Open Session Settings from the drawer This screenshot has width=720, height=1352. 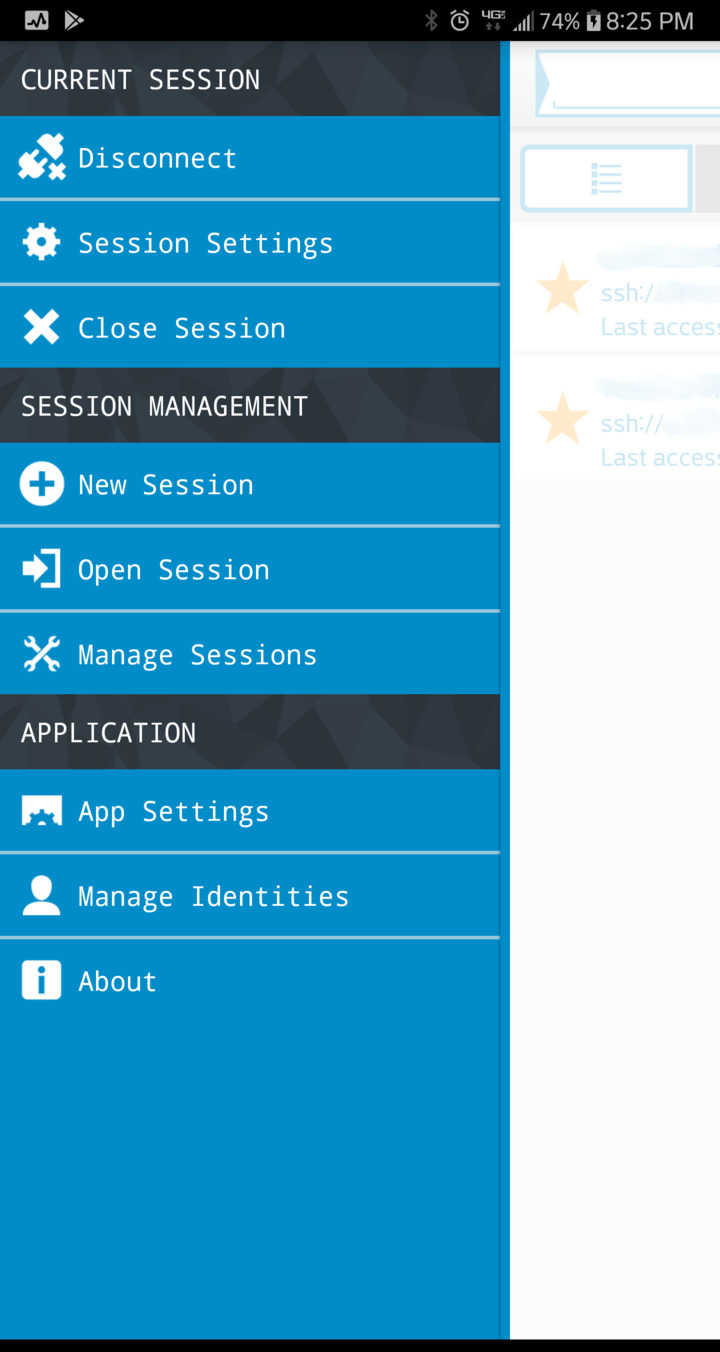click(250, 243)
